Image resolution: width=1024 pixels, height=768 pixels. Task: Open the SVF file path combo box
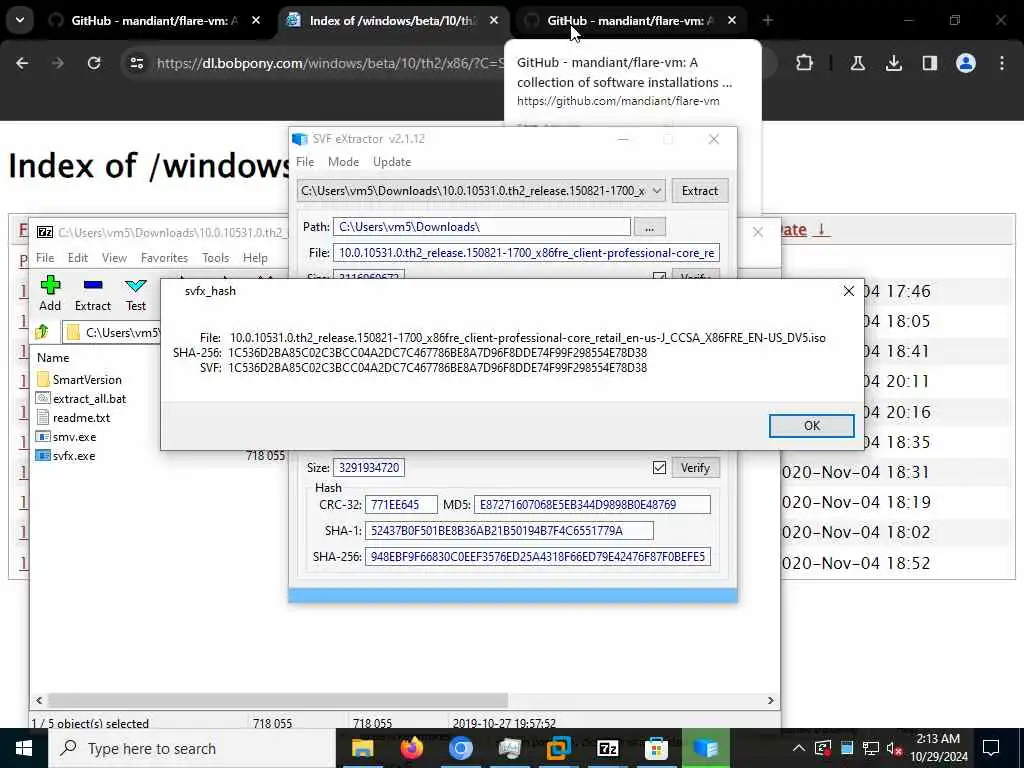point(481,191)
